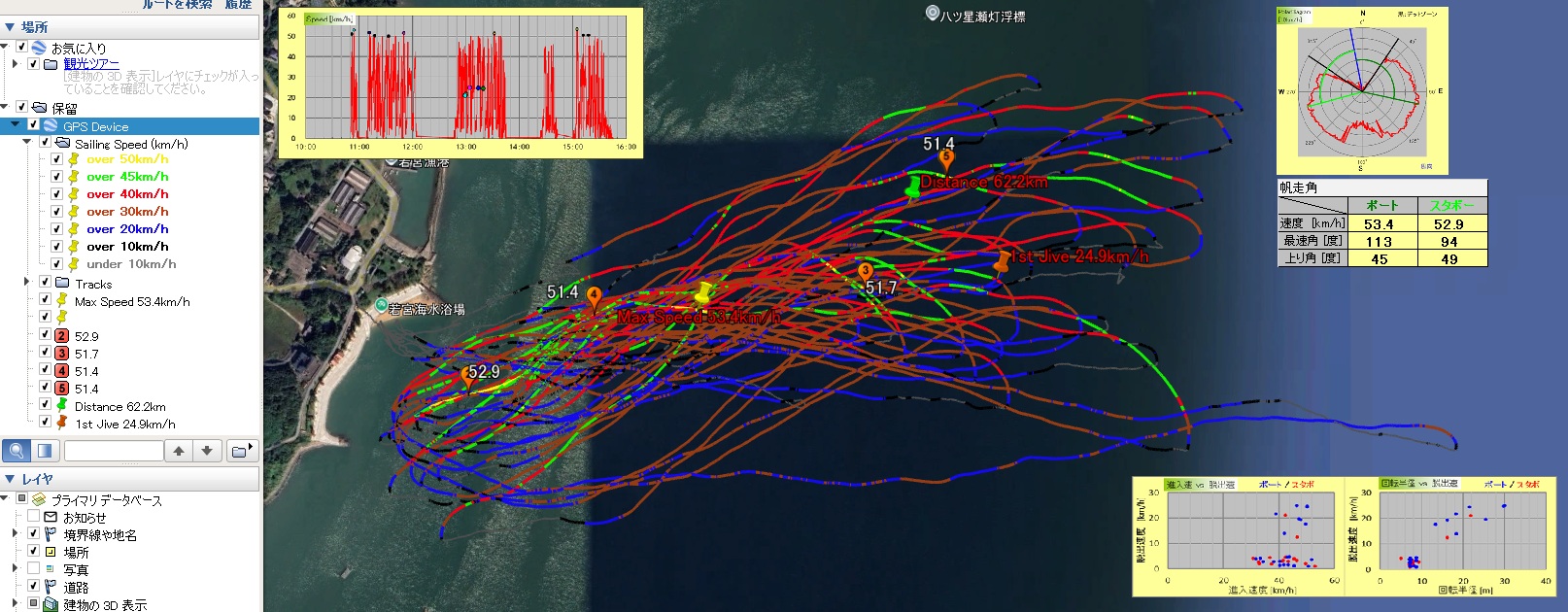Click the move up arrow button

click(x=179, y=451)
